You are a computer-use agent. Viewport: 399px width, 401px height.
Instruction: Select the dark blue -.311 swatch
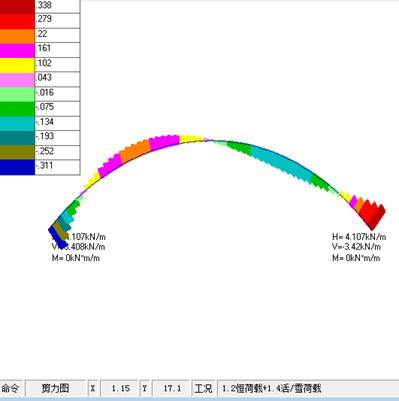click(x=17, y=167)
